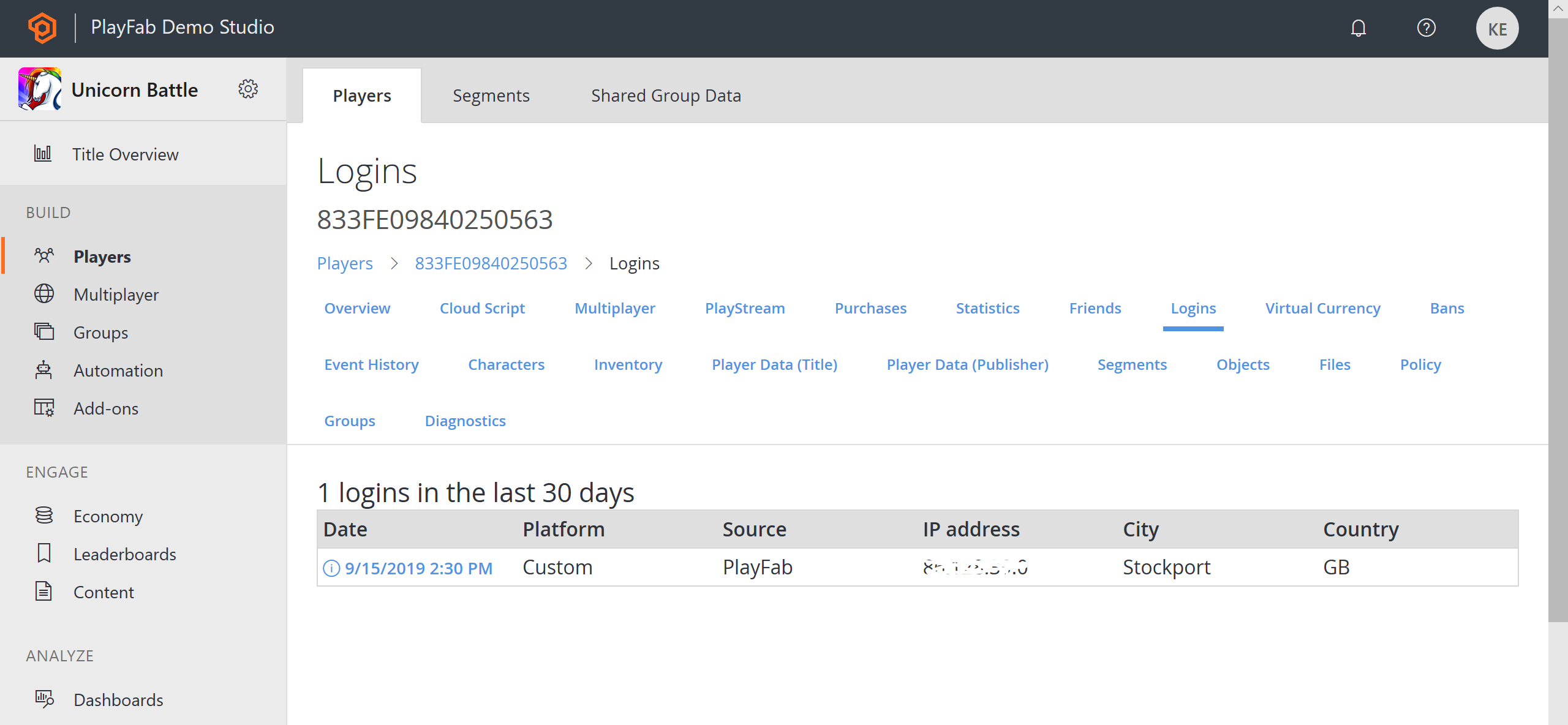Image resolution: width=1568 pixels, height=725 pixels.
Task: Click the Economy sidebar icon
Action: [x=44, y=516]
